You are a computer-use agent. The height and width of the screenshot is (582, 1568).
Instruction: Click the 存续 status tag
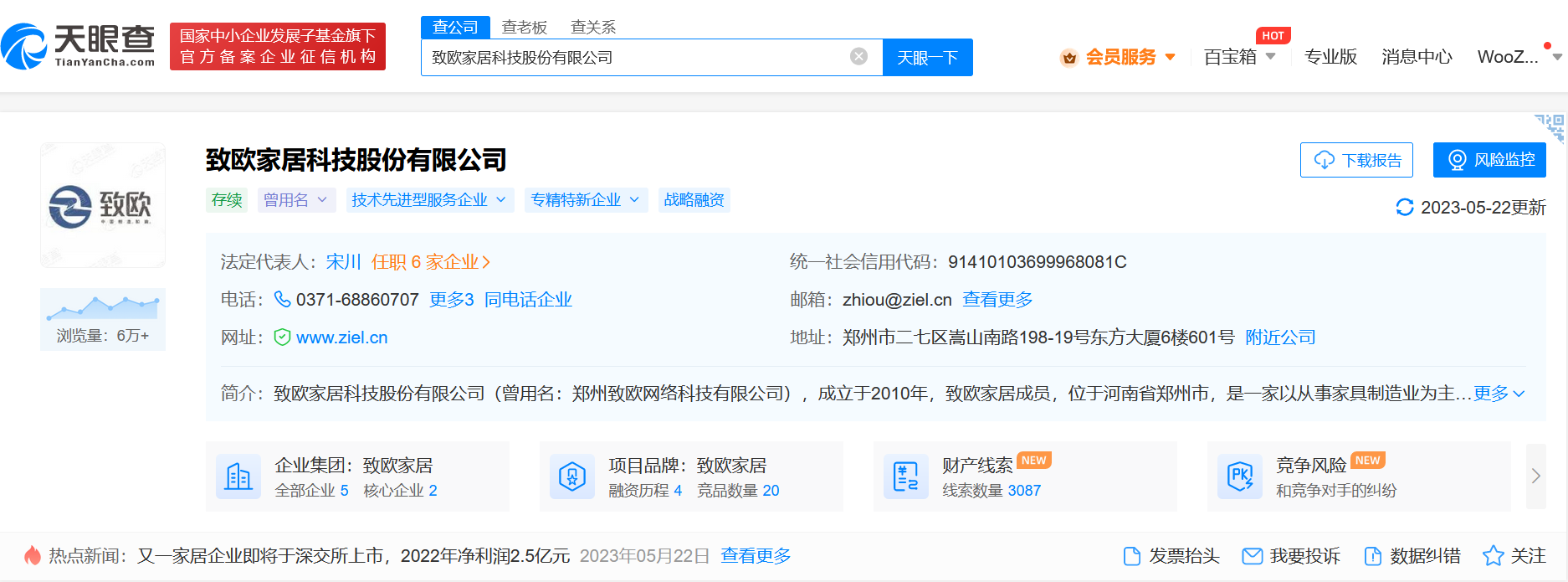tap(227, 200)
